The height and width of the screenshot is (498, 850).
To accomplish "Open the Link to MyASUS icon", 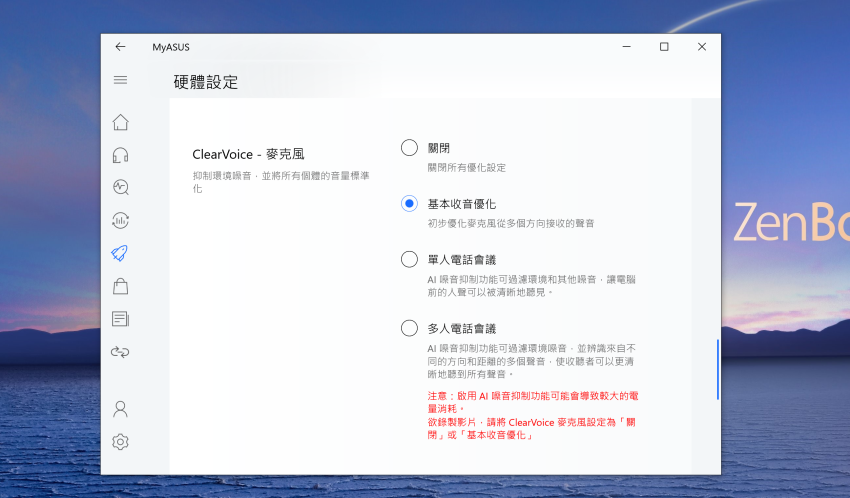I will point(120,352).
